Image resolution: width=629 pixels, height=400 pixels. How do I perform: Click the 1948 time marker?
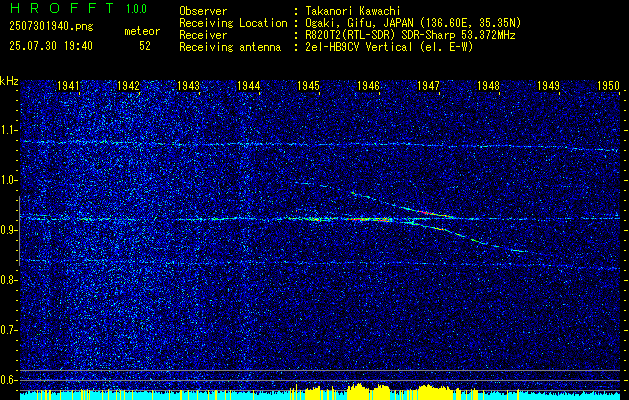click(489, 85)
